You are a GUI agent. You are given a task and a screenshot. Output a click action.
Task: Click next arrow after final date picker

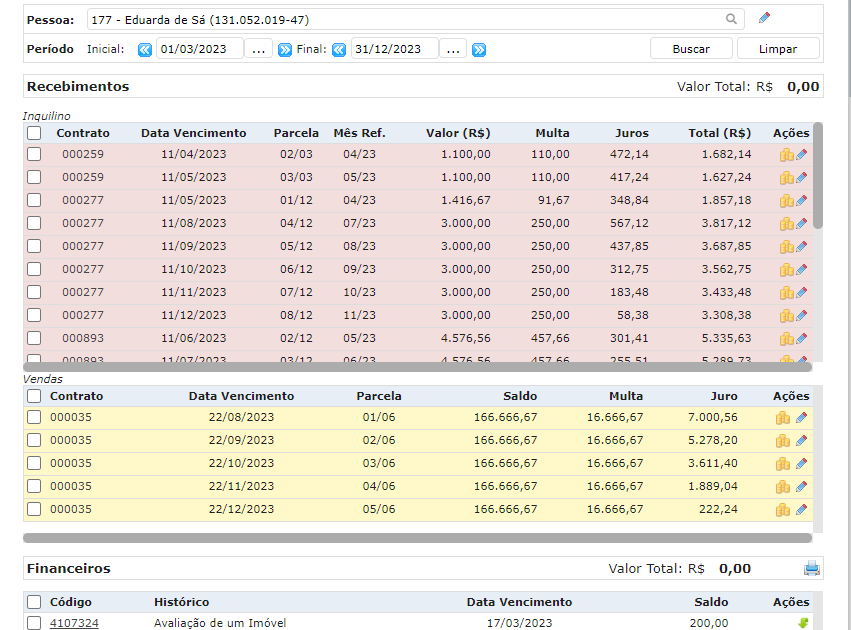point(479,50)
